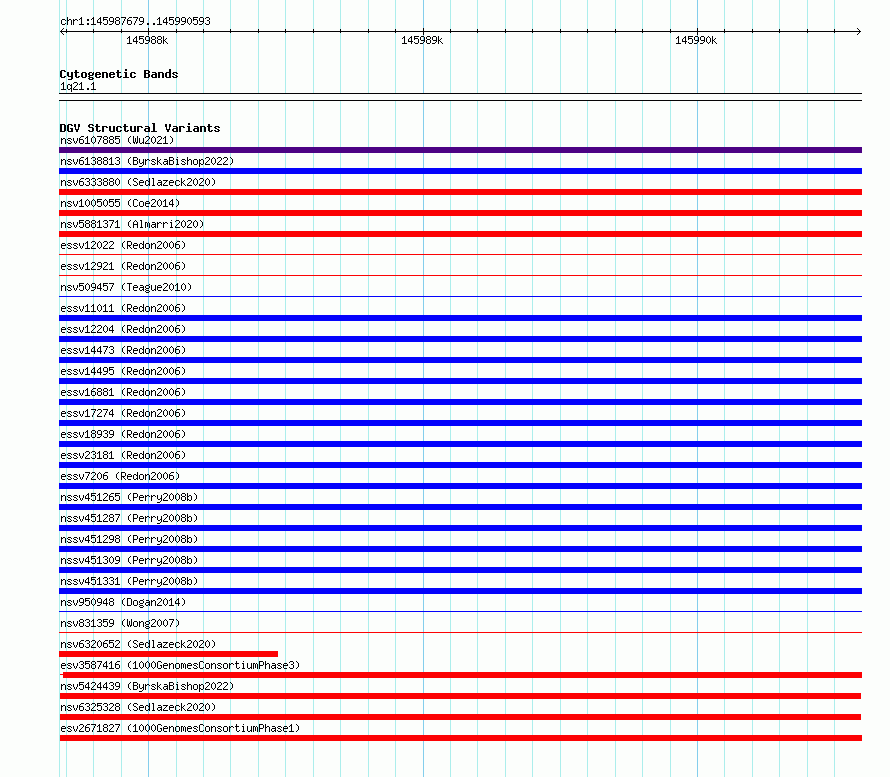
Task: Select nssv451265 (Perry2008b) label
Action: pos(129,497)
